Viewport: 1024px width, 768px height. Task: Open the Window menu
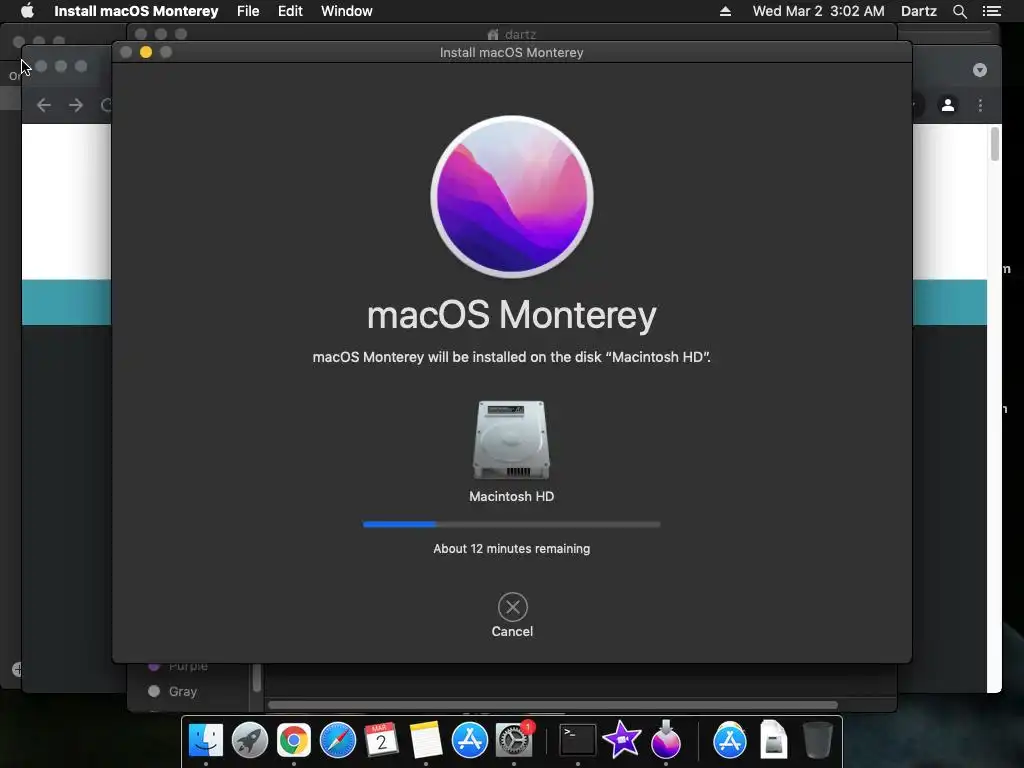[347, 11]
